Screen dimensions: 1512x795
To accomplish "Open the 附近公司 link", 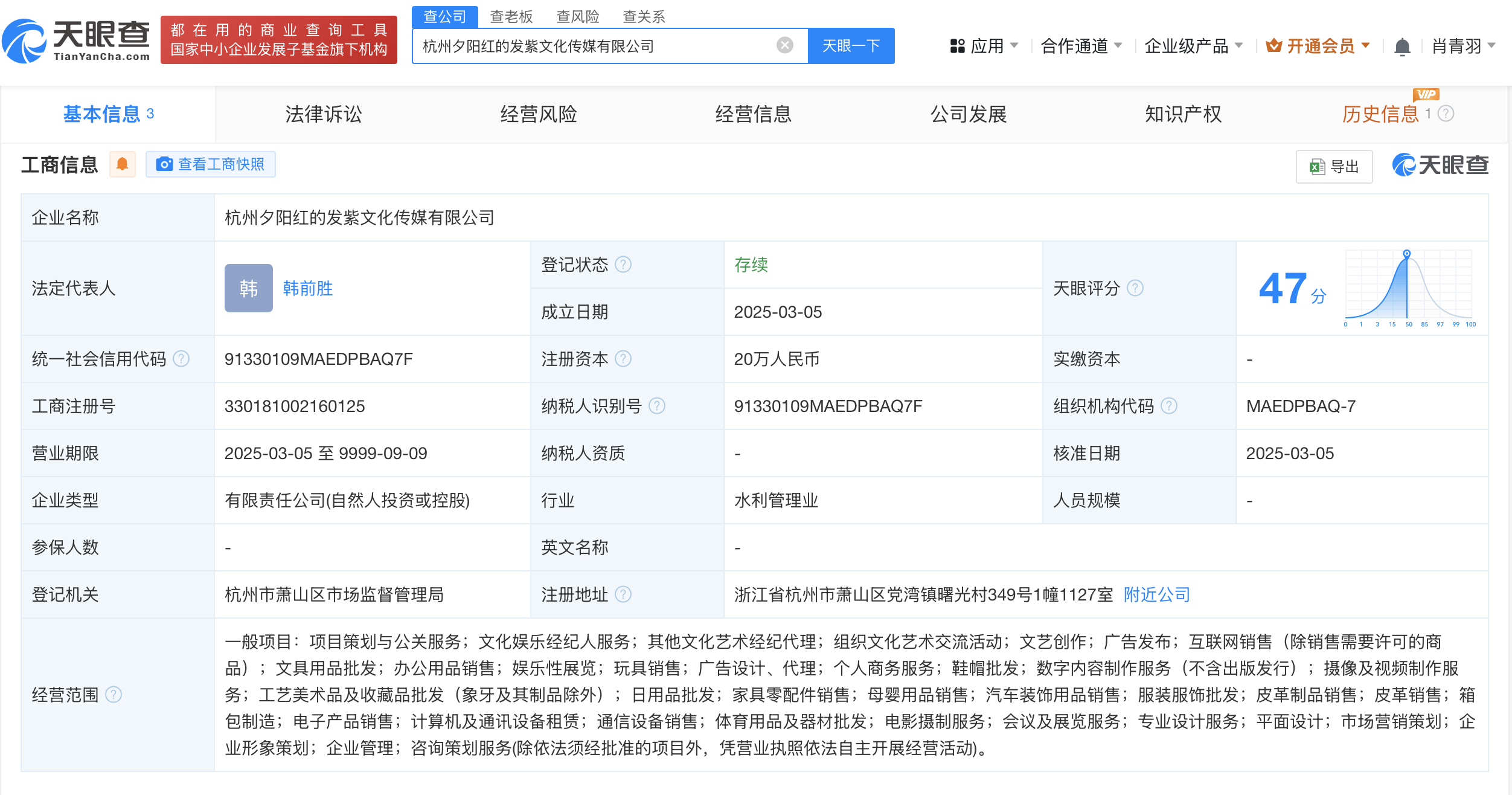I will coord(1156,594).
